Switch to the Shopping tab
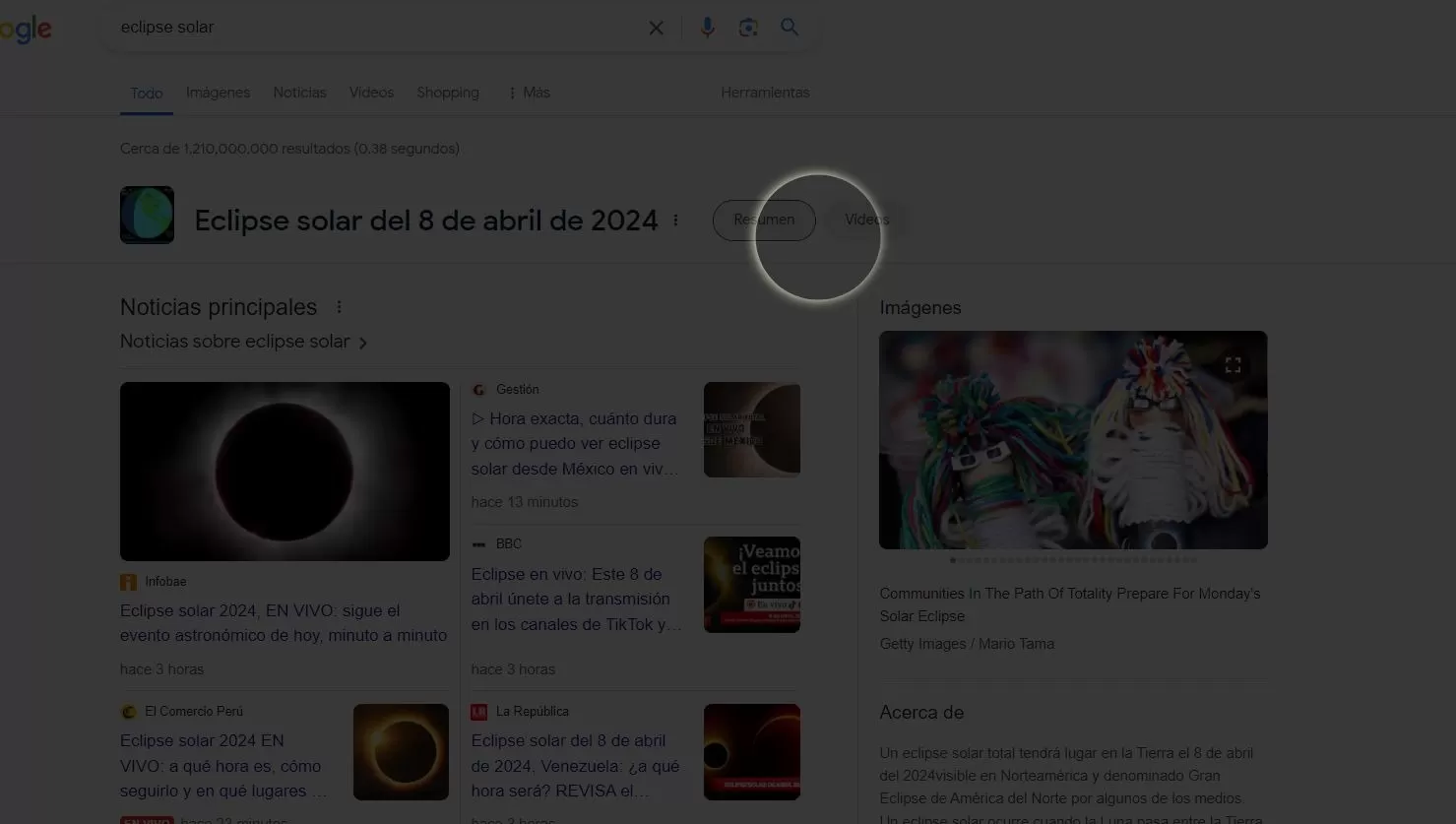This screenshot has height=824, width=1456. tap(448, 93)
